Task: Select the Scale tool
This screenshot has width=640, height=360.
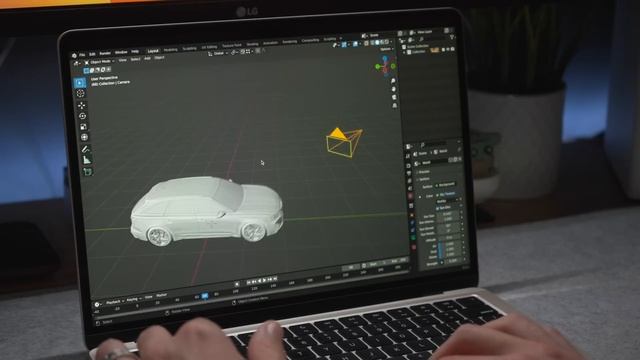Action: [x=83, y=127]
